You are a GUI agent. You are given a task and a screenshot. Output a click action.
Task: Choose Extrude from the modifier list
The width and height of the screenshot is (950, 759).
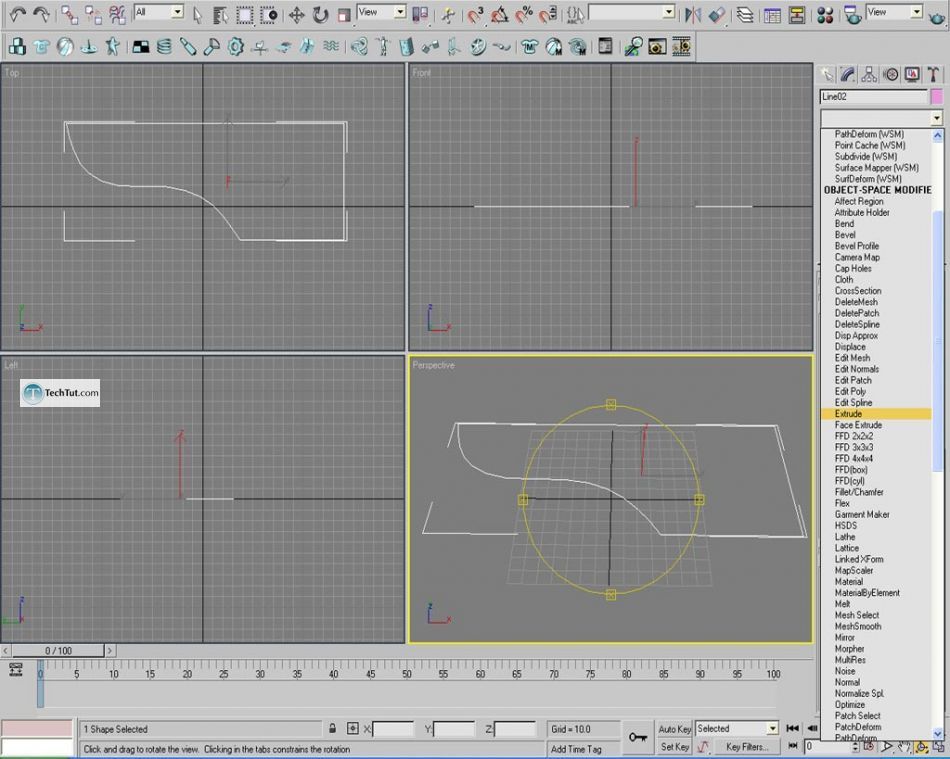coord(875,414)
